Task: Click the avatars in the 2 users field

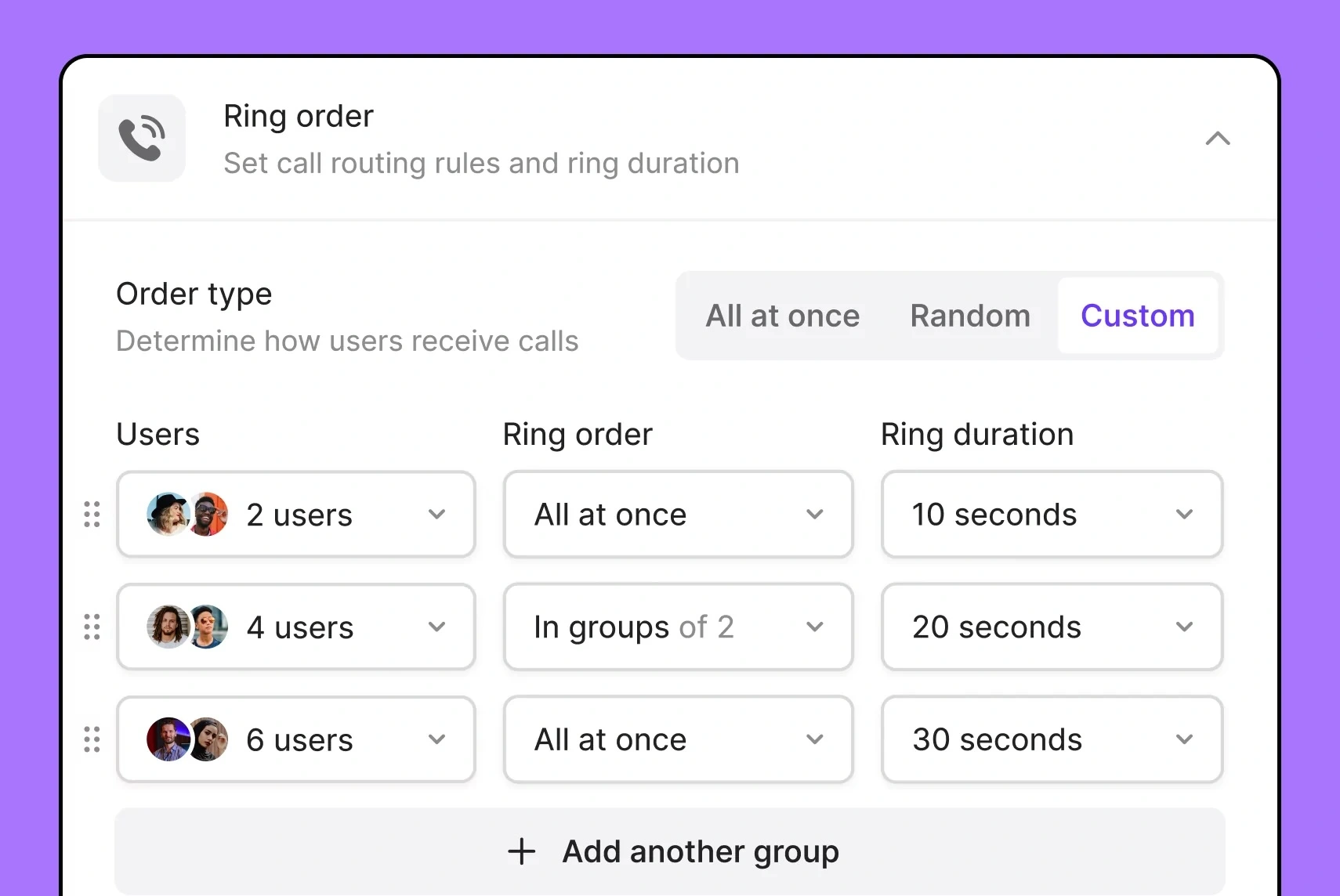Action: [187, 514]
